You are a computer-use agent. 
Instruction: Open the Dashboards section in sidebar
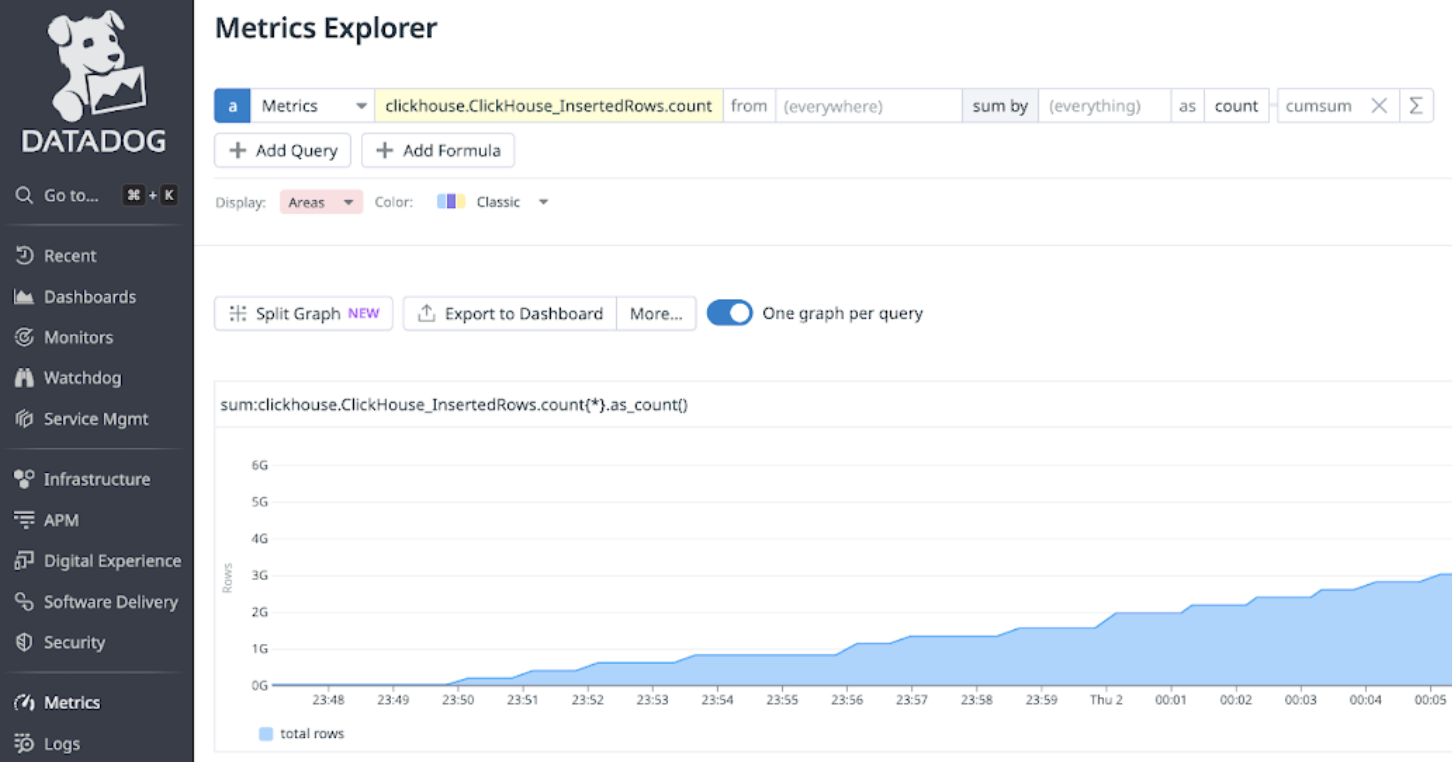(x=89, y=296)
